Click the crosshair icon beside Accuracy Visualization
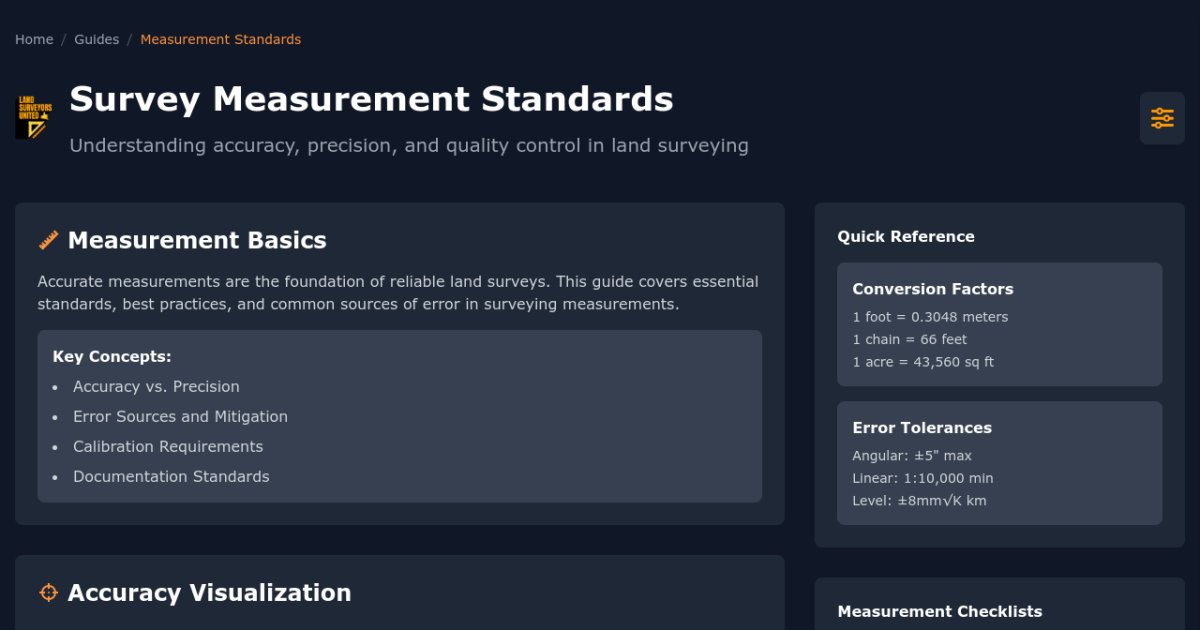Screen dimensions: 1200x630 [x=48, y=593]
